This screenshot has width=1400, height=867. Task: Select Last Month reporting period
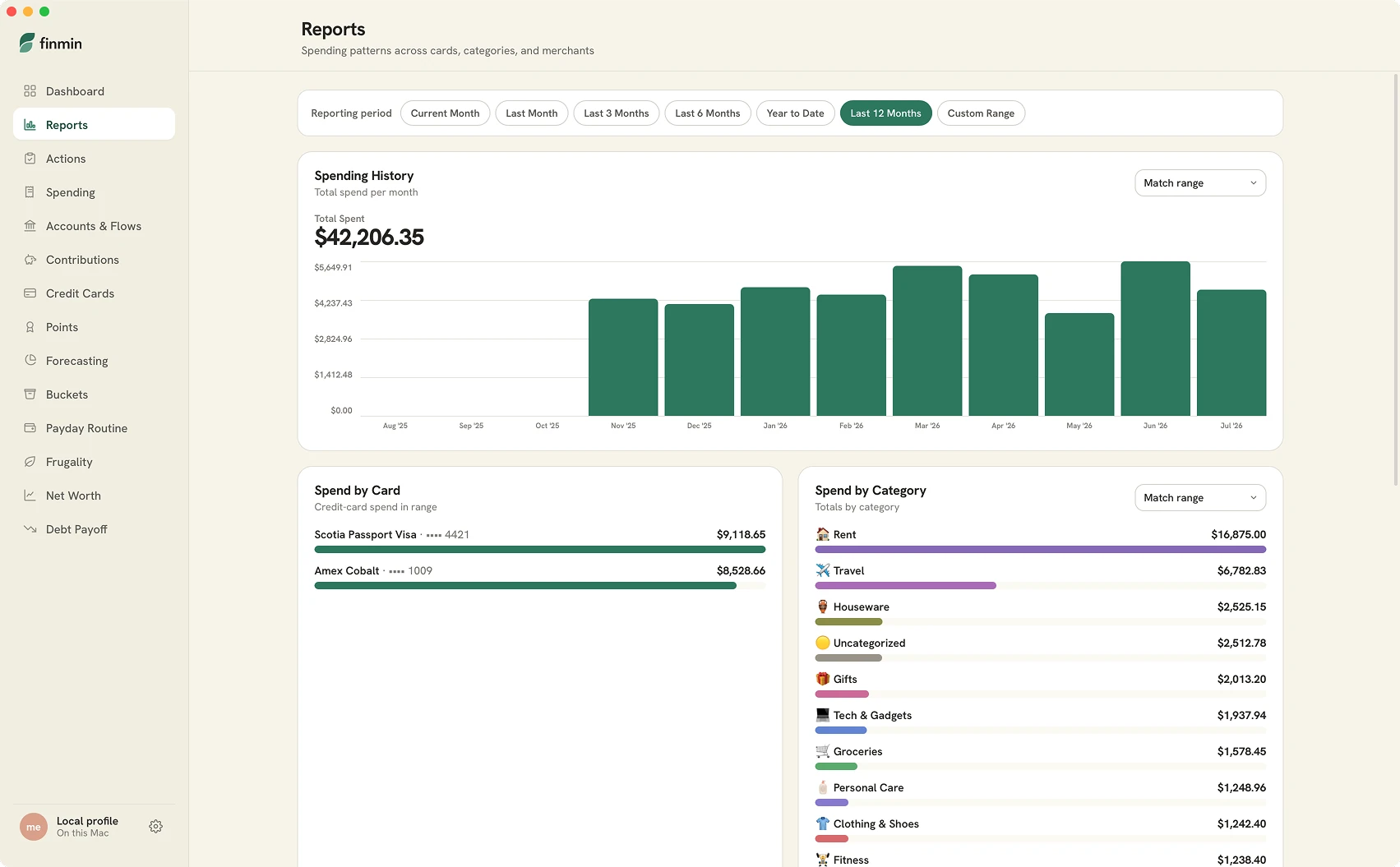pyautogui.click(x=531, y=113)
